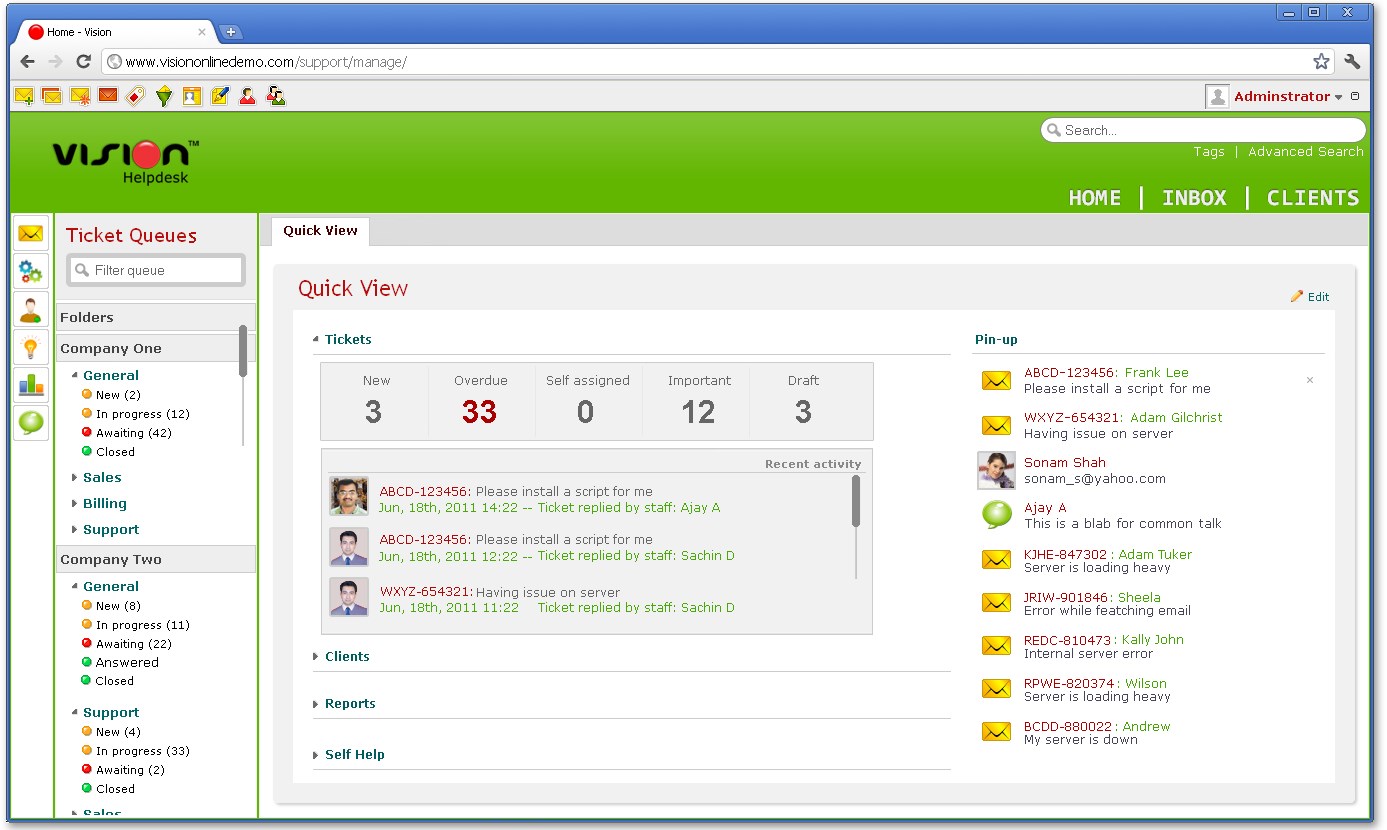Go to INBOX in the top navigation

click(x=1193, y=198)
